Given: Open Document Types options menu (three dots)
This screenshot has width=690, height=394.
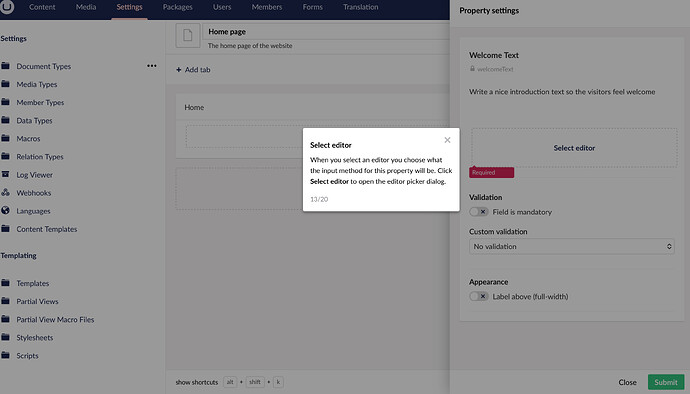Looking at the screenshot, I should [152, 66].
